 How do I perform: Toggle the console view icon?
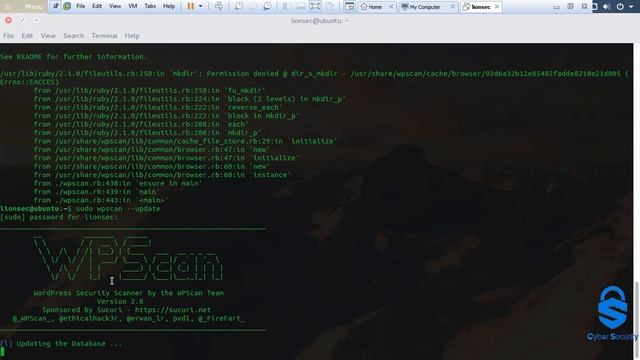coord(349,6)
